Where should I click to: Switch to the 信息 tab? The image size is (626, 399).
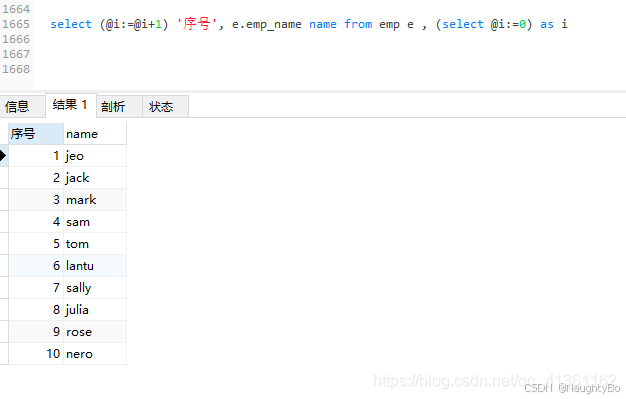22,107
